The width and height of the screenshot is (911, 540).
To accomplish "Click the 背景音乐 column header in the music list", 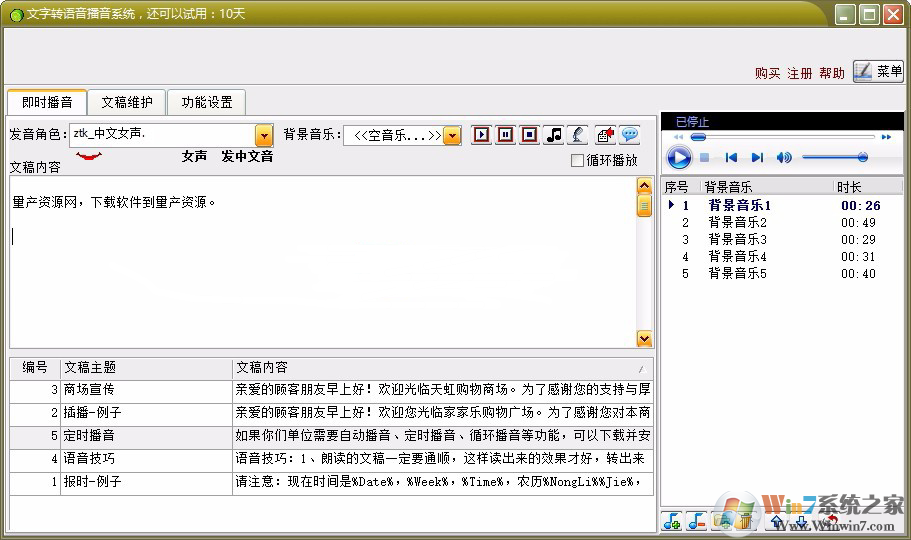I will point(767,187).
